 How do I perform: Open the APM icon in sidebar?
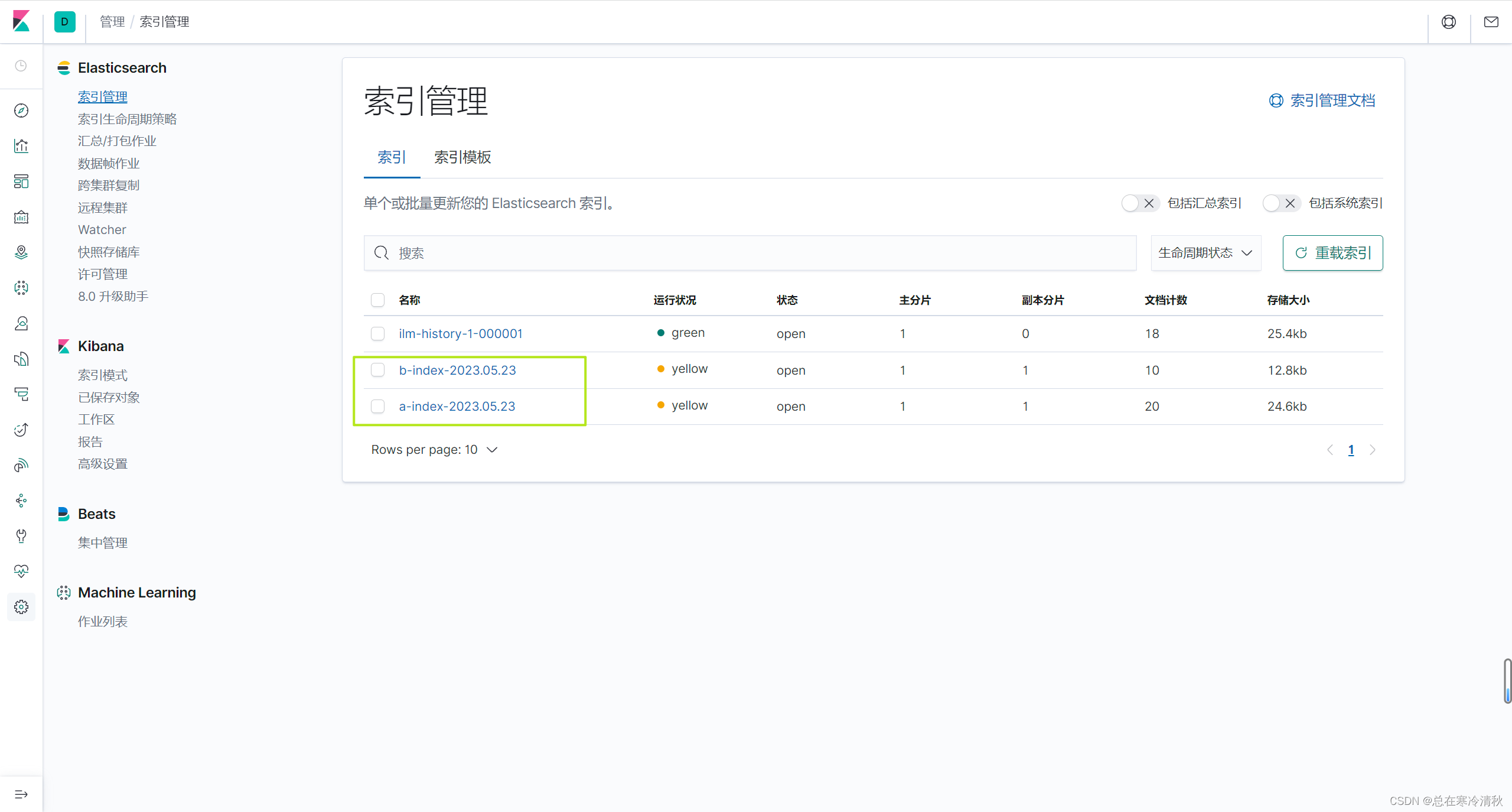[21, 394]
